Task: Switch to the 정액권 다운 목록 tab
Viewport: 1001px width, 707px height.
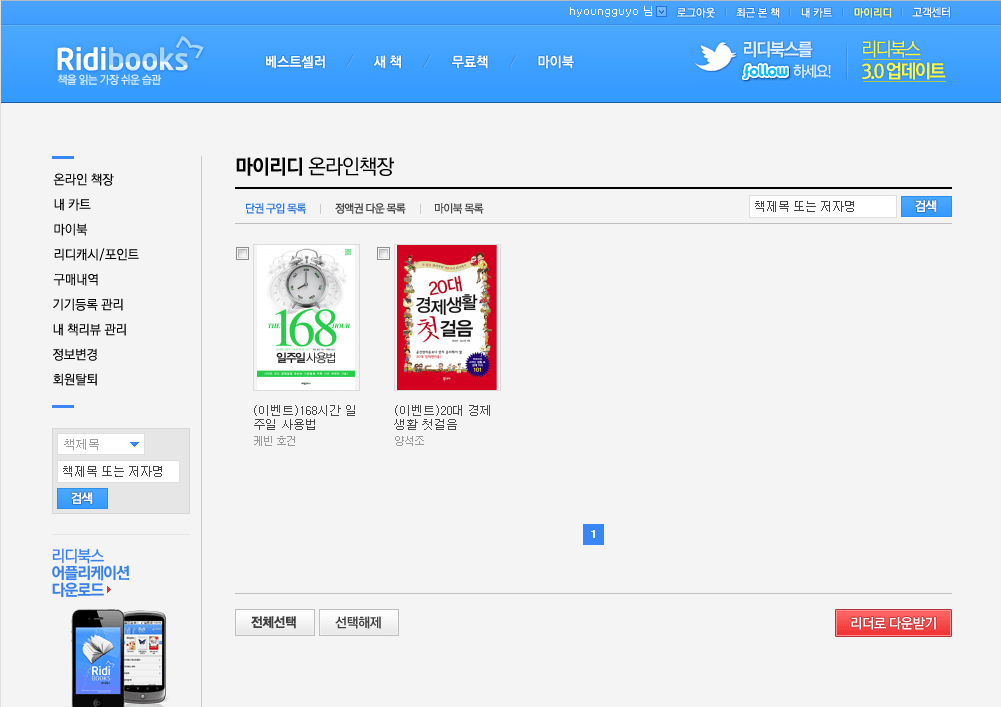Action: 369,207
